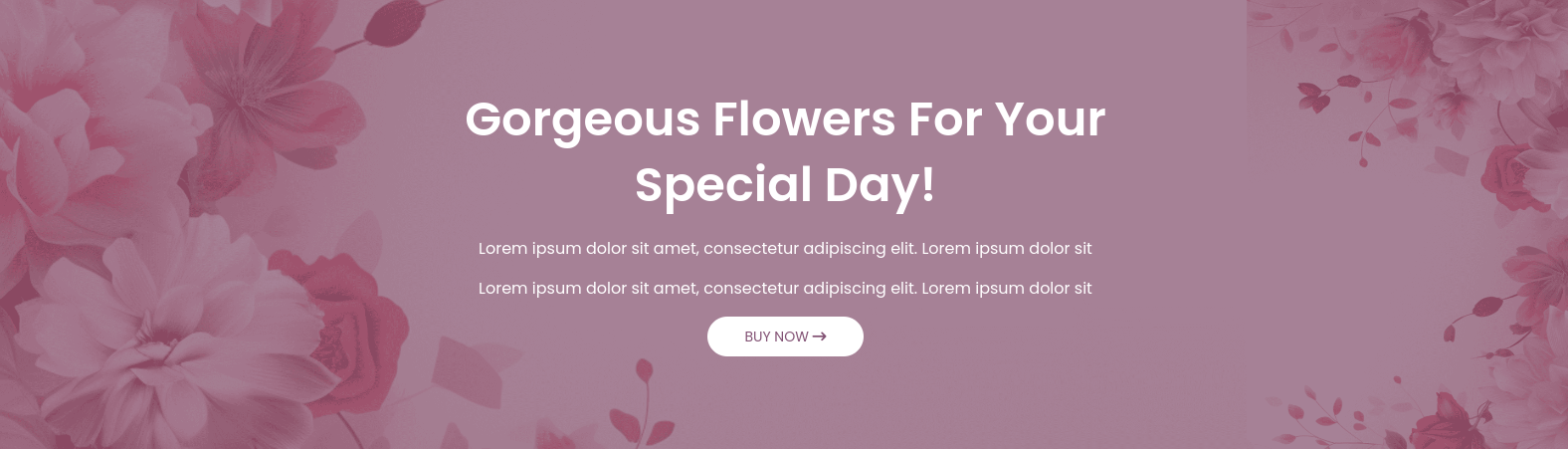The height and width of the screenshot is (449, 1568).
Task: Click the "Gorgeous Flowers For Your" heading line
Action: [785, 119]
